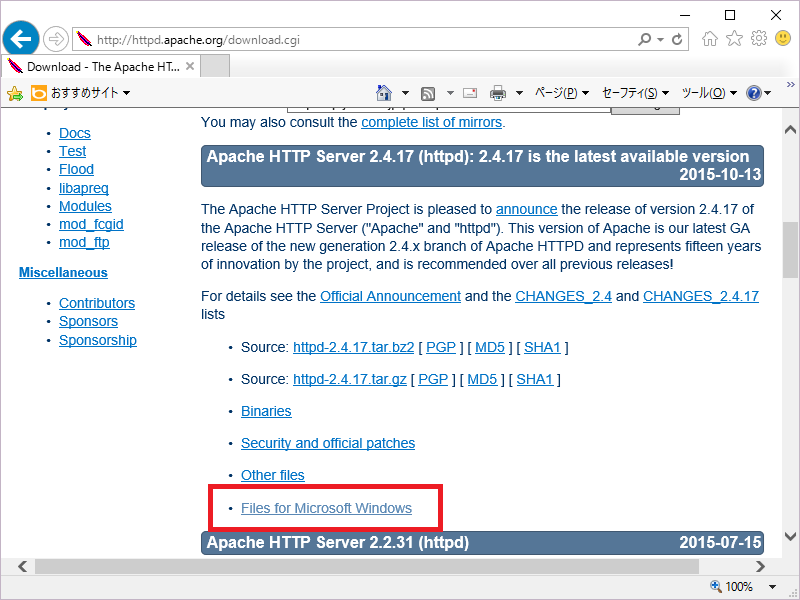
Task: Click the command bar Home icon
Action: coord(384,93)
